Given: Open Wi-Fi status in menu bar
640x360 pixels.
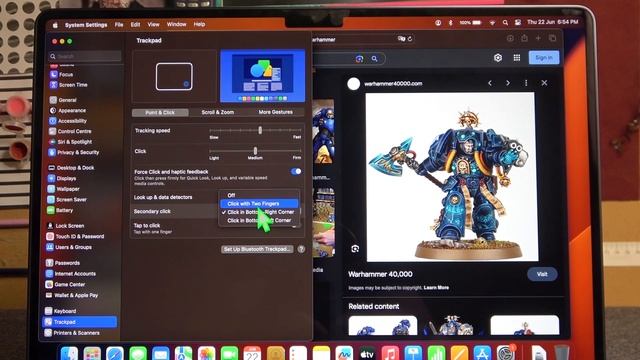Looking at the screenshot, I should click(492, 23).
